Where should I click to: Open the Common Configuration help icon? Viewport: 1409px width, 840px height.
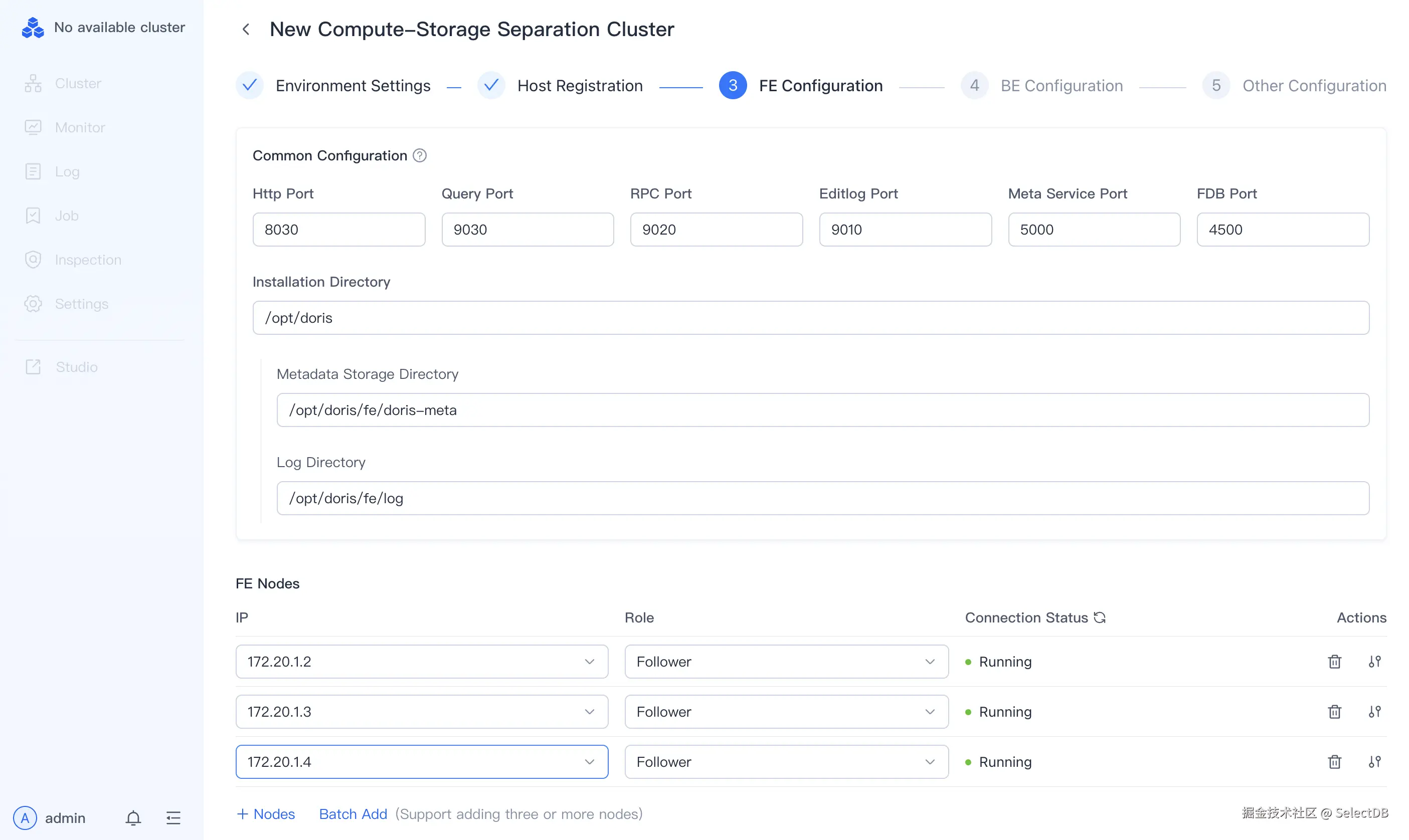point(420,156)
